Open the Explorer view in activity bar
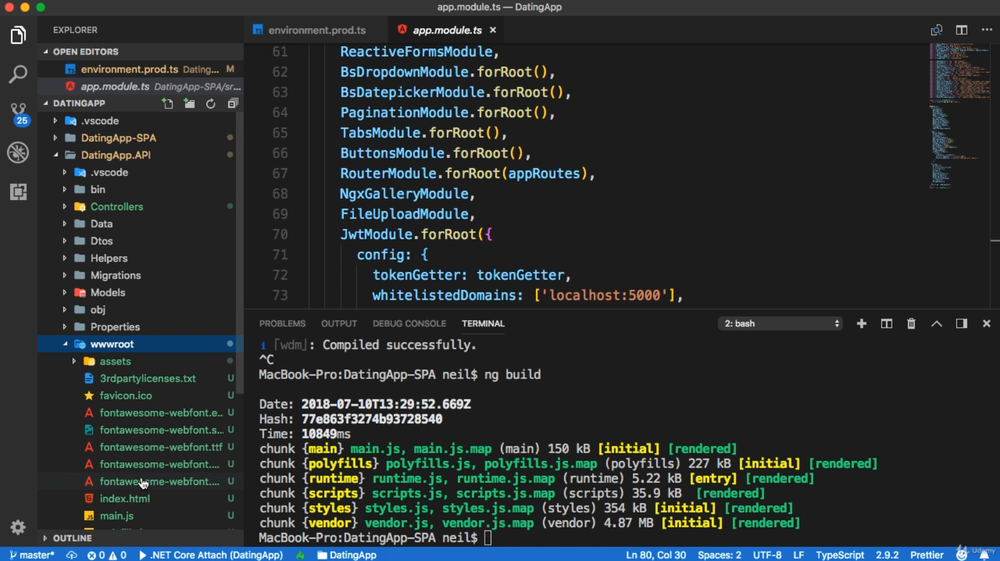The image size is (1000, 561). point(18,35)
